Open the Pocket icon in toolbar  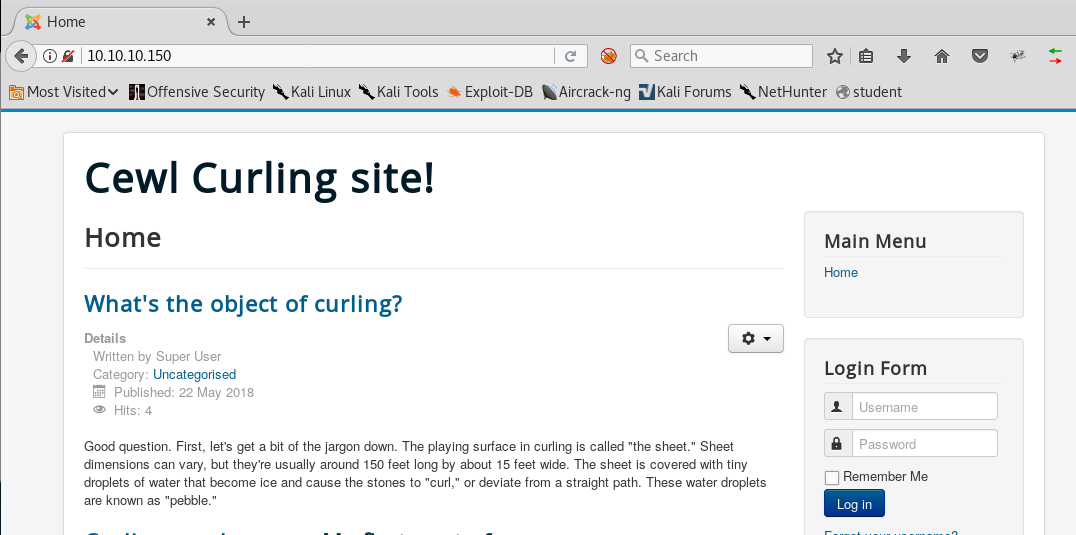(980, 56)
